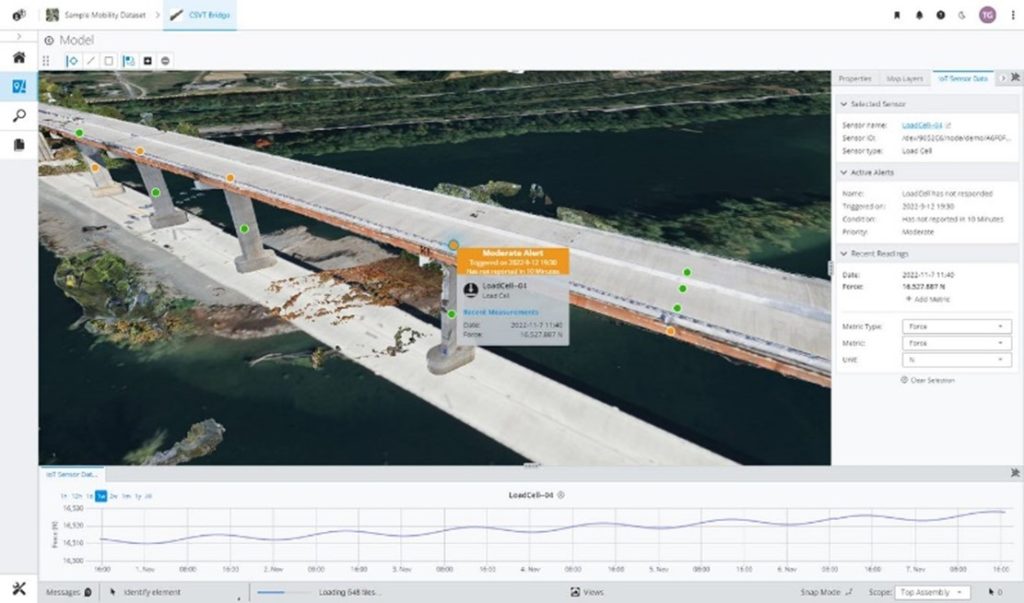Viewport: 1024px width, 603px height.
Task: Open the Properties tab
Action: tap(856, 78)
